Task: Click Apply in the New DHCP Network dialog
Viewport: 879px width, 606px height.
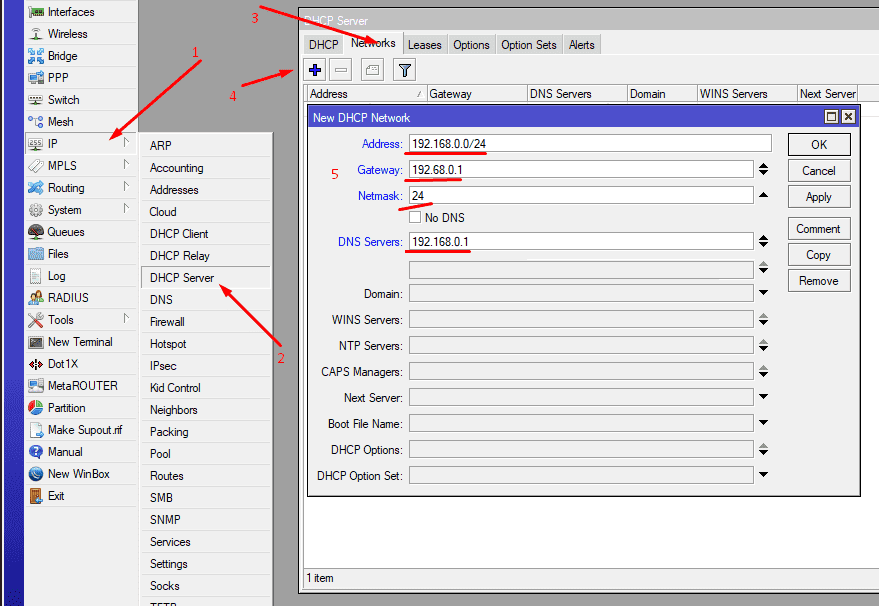Action: pos(819,196)
